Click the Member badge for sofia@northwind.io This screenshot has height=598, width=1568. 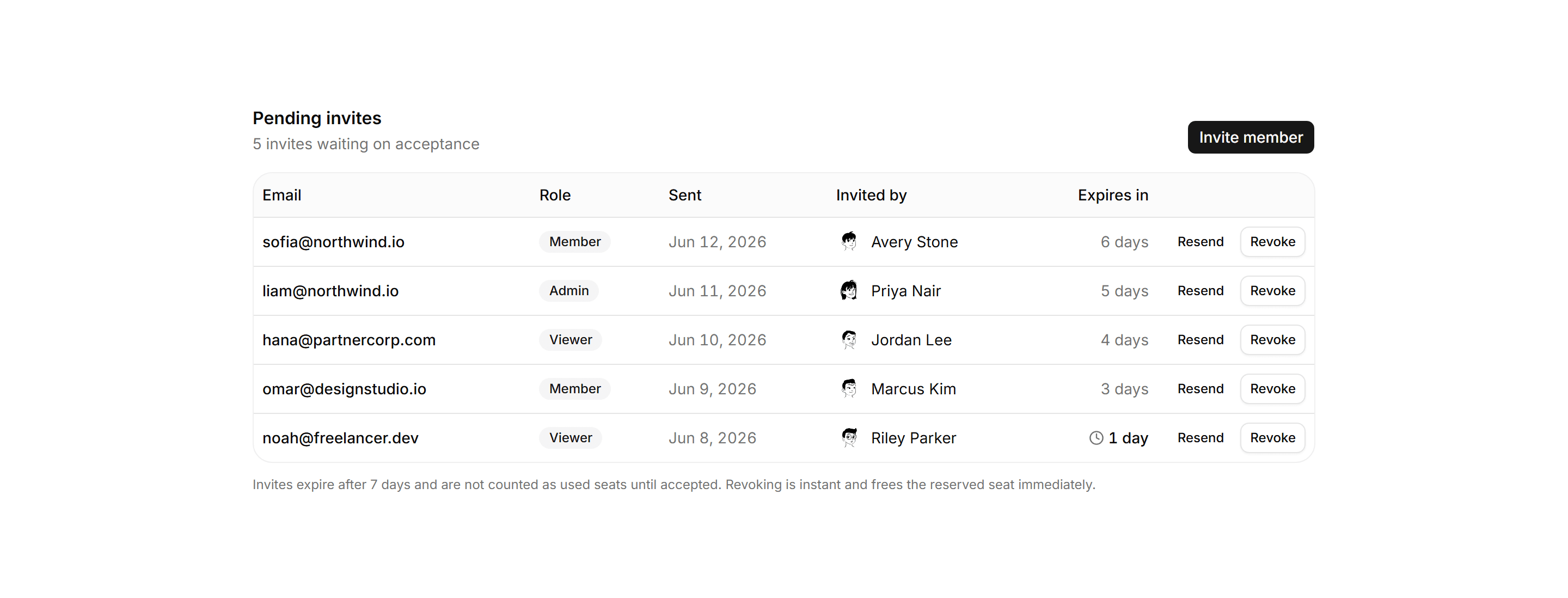pos(574,242)
